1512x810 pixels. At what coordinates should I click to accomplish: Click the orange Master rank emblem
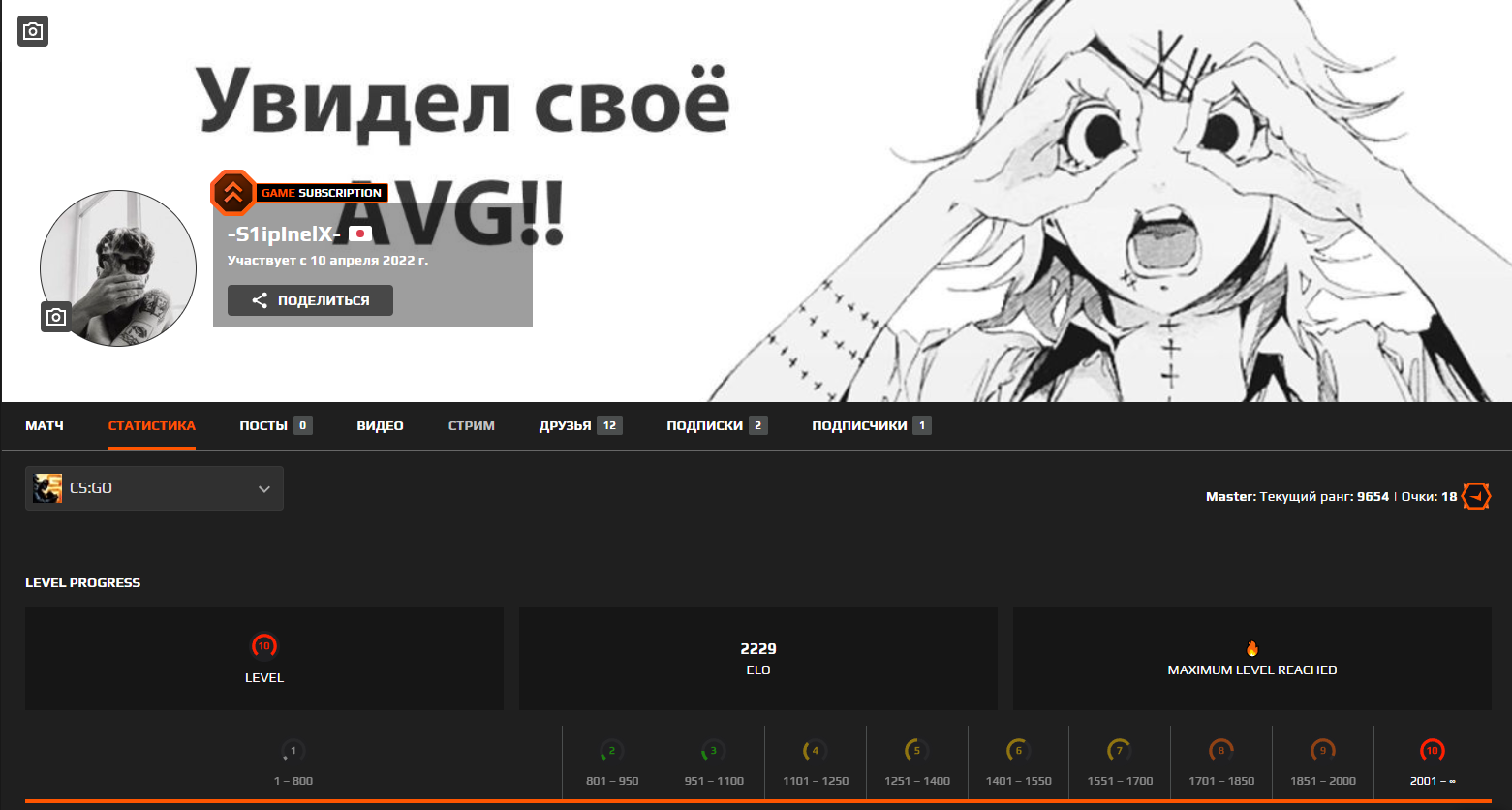coord(1475,496)
